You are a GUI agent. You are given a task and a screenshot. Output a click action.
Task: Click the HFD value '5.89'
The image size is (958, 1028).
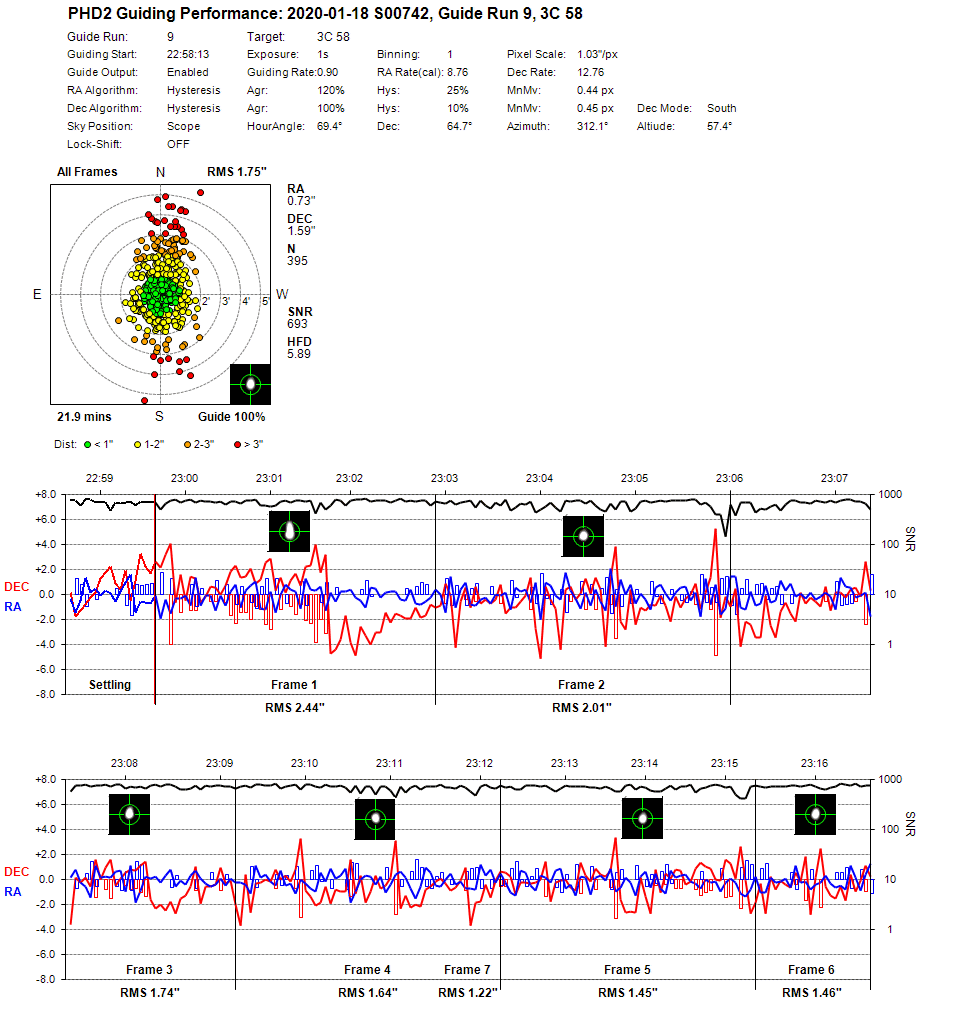click(x=299, y=354)
